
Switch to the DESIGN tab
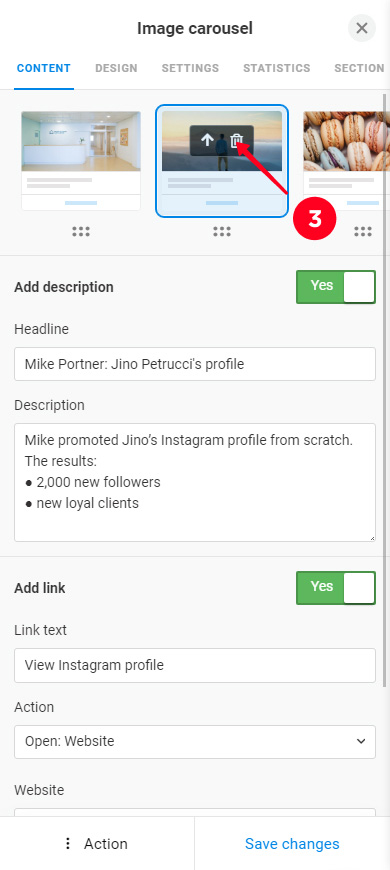(116, 68)
